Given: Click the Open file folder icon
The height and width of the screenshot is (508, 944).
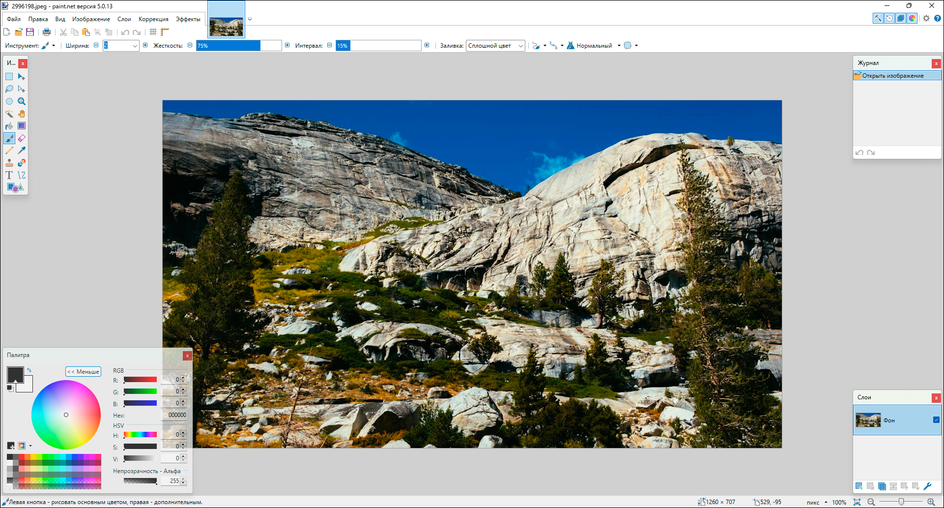Looking at the screenshot, I should point(19,32).
